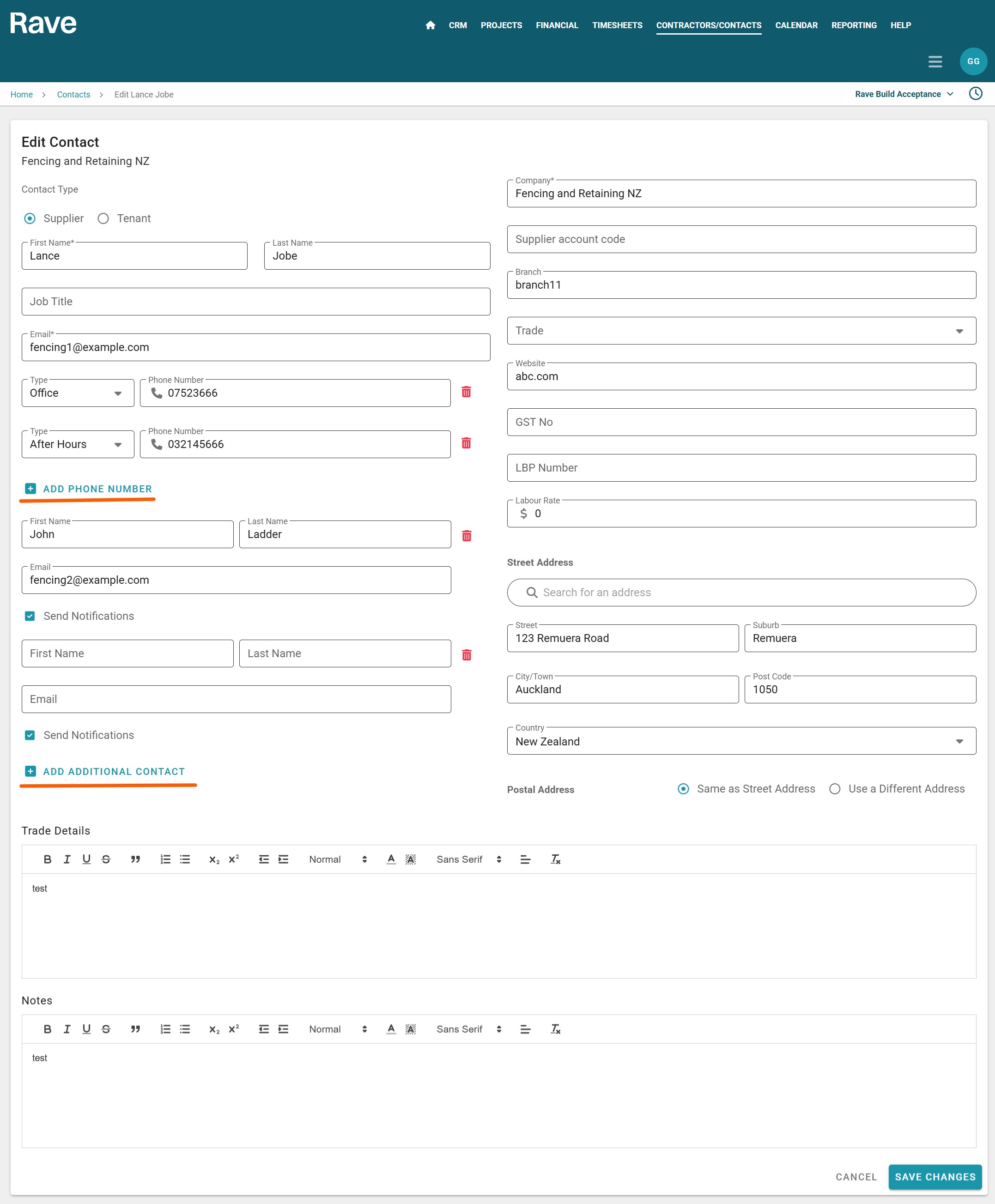The width and height of the screenshot is (995, 1204).
Task: Delete the Office phone number row
Action: [x=466, y=392]
